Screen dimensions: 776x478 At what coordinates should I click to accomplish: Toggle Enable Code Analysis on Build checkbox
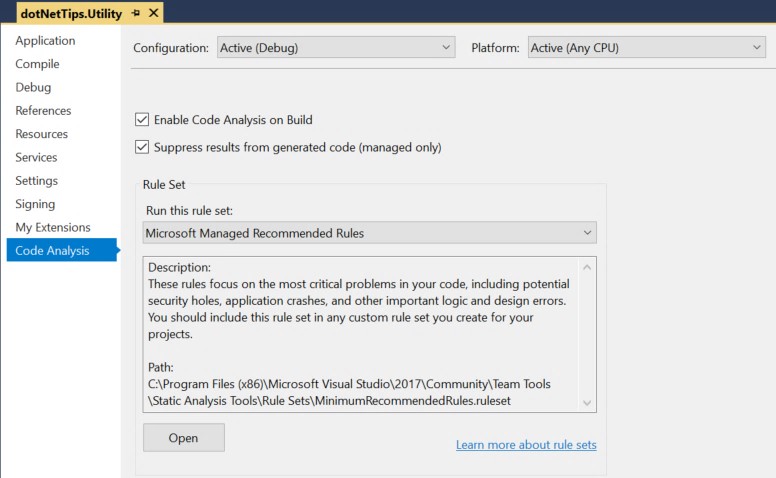(142, 120)
